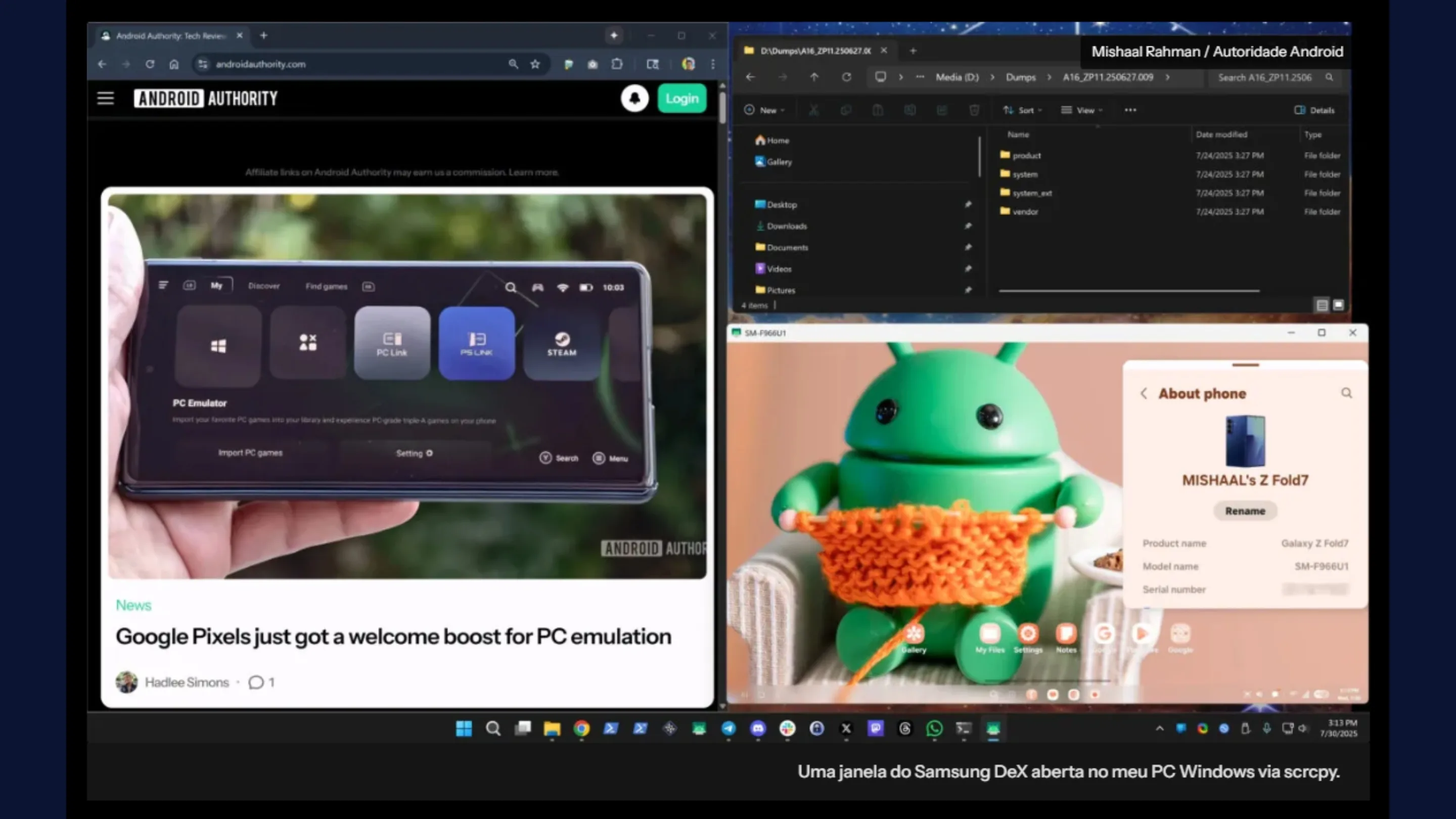This screenshot has height=819, width=1456.
Task: Expand the chevron after A16_ZP11.250627.009
Action: tap(1167, 77)
